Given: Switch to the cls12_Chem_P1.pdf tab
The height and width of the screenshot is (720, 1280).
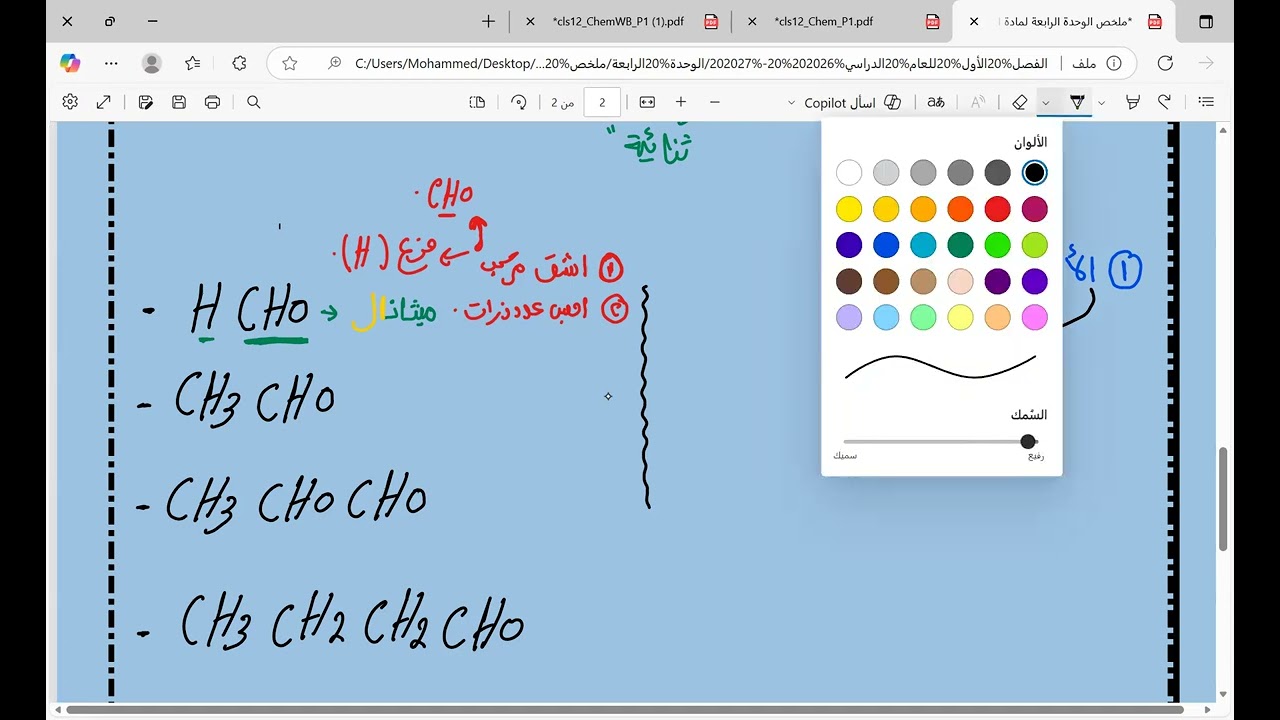Looking at the screenshot, I should point(840,21).
